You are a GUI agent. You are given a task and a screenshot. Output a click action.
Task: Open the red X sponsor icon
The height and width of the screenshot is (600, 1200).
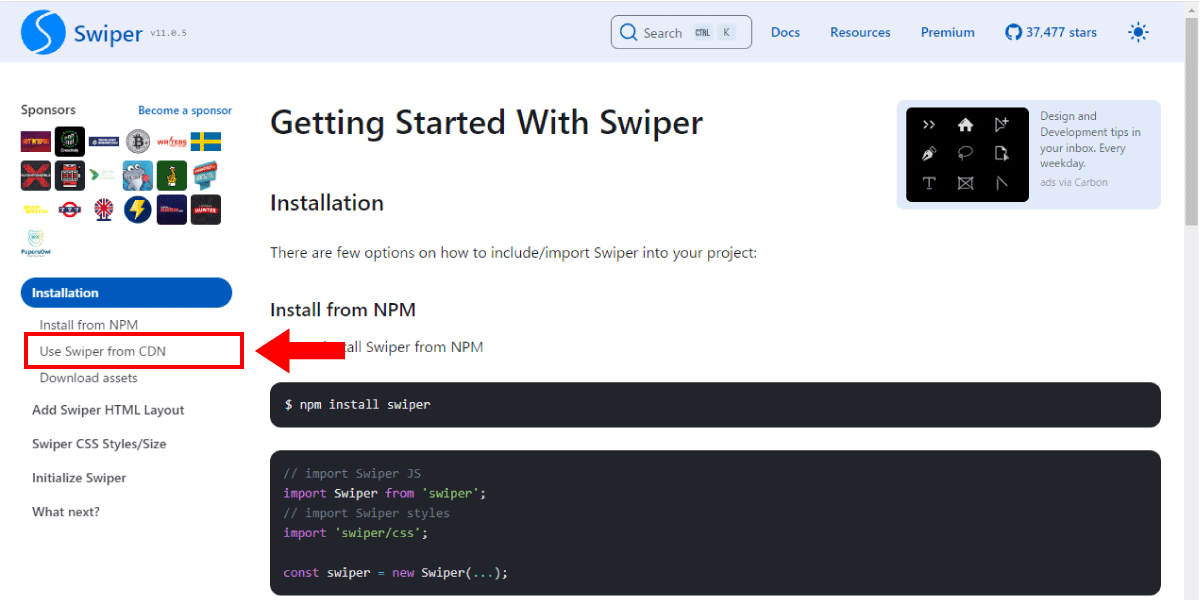(36, 176)
